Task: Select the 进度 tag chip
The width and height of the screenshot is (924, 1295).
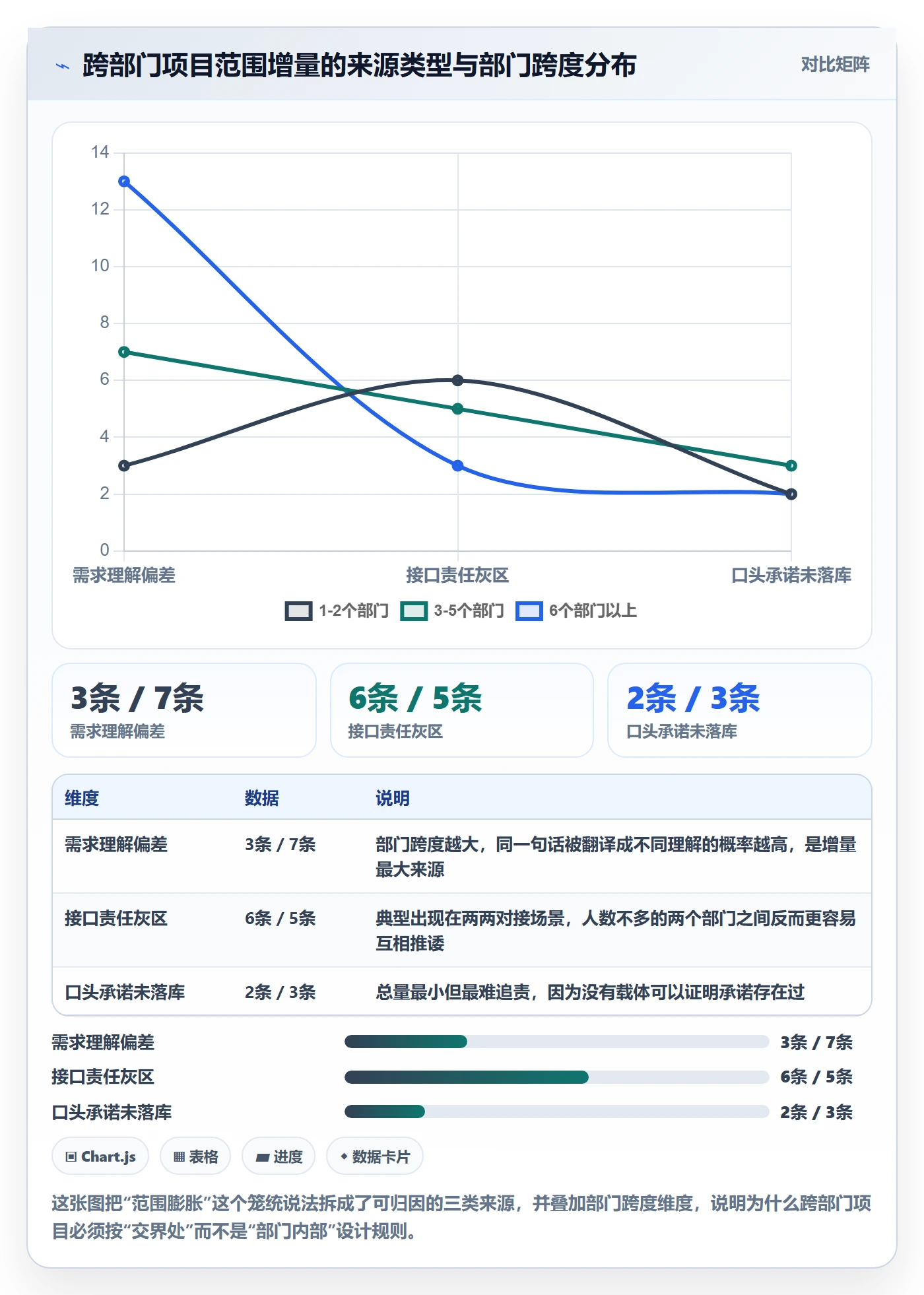Action: 279,1156
